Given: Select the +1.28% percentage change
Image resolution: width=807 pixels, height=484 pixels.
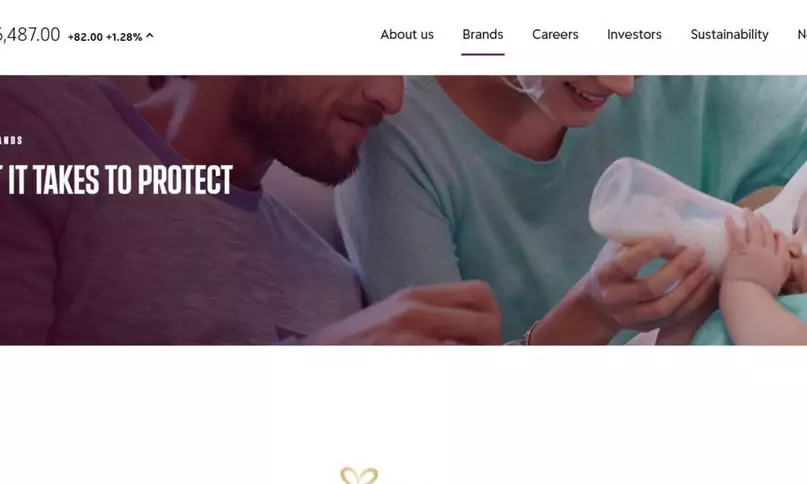Looking at the screenshot, I should coord(124,37).
